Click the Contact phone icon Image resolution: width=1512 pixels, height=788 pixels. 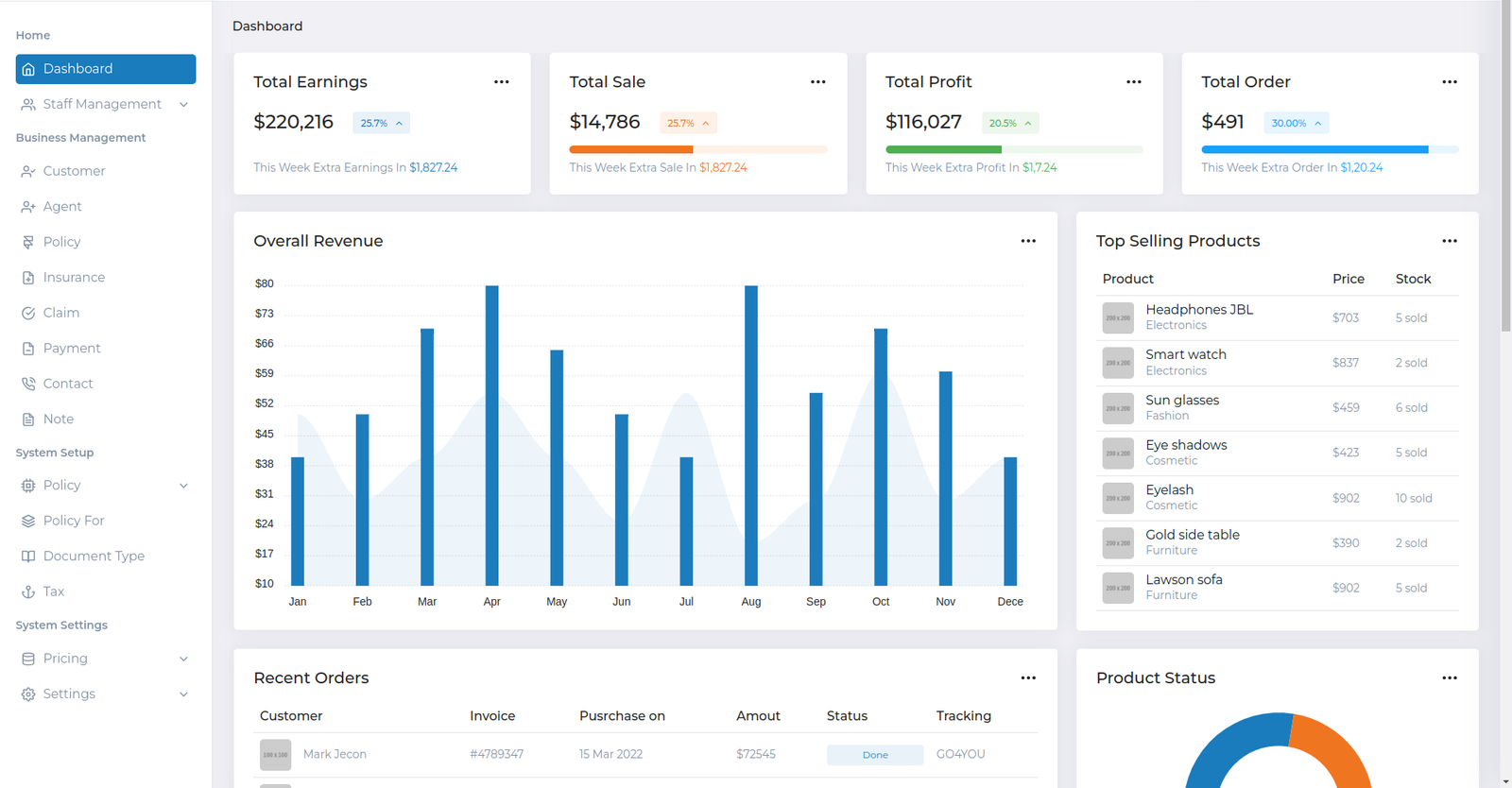(x=28, y=384)
